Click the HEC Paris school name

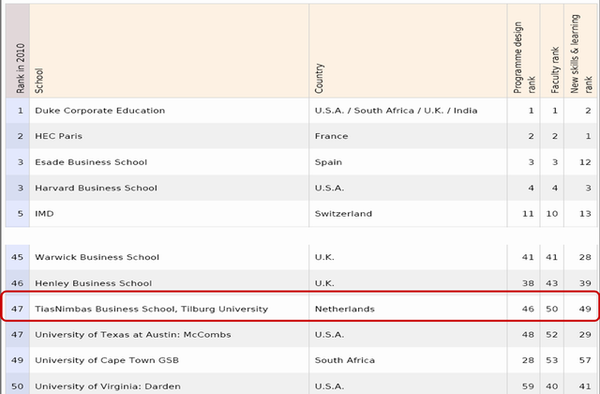pos(59,136)
